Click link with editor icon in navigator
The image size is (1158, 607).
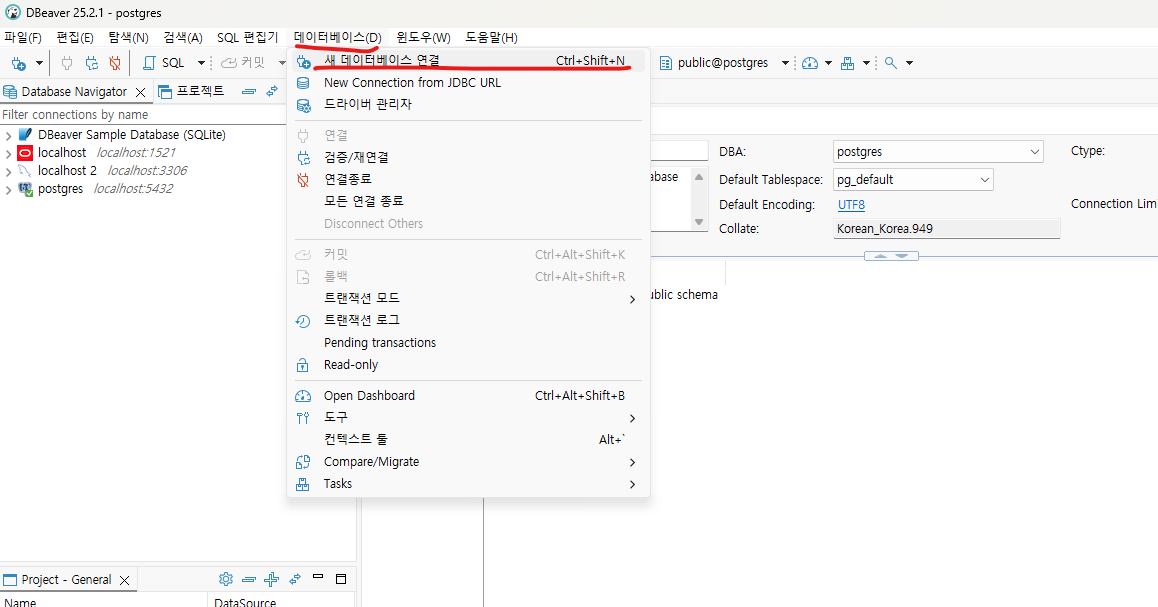pos(273,92)
